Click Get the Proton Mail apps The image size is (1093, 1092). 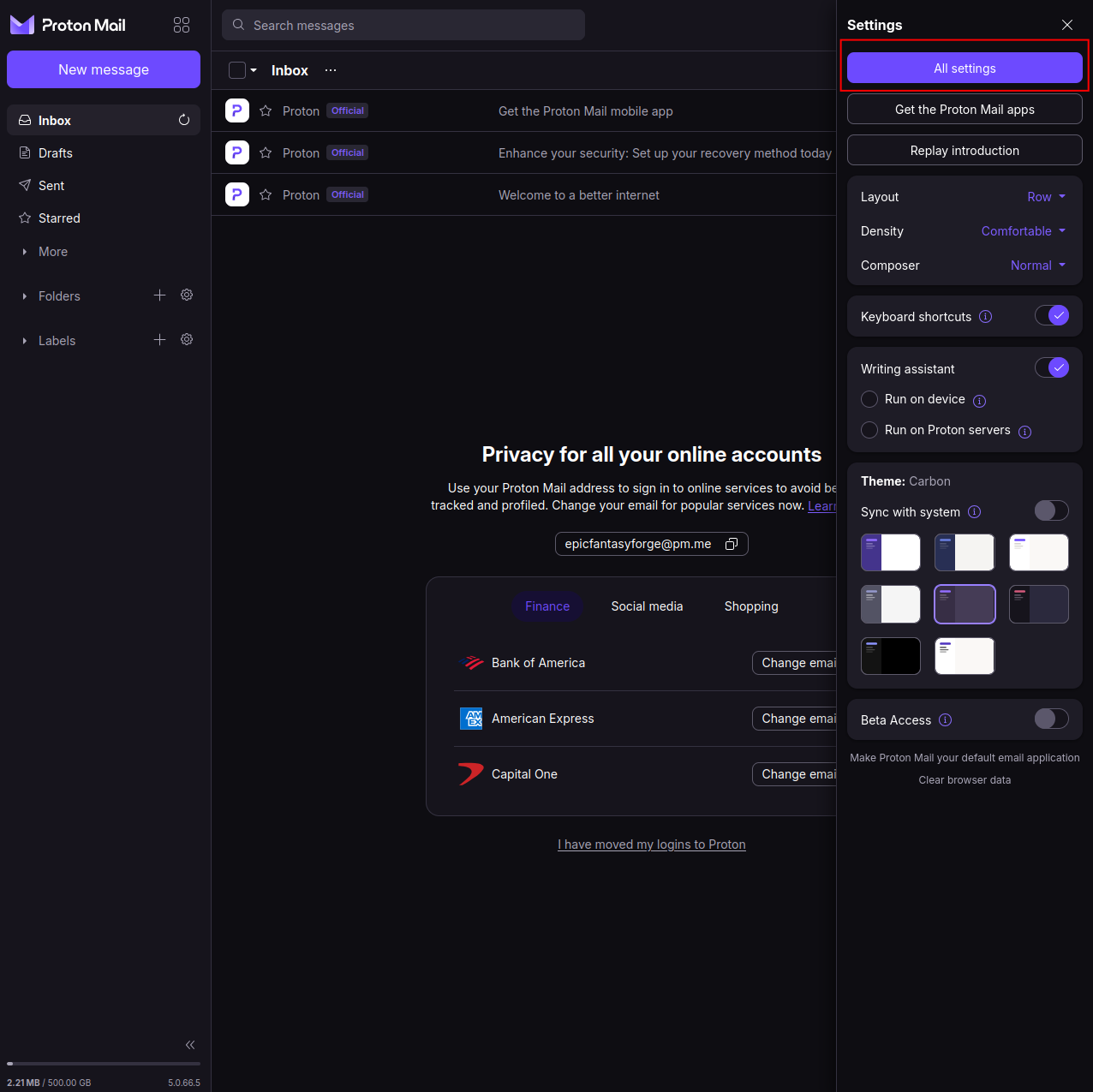click(x=965, y=109)
